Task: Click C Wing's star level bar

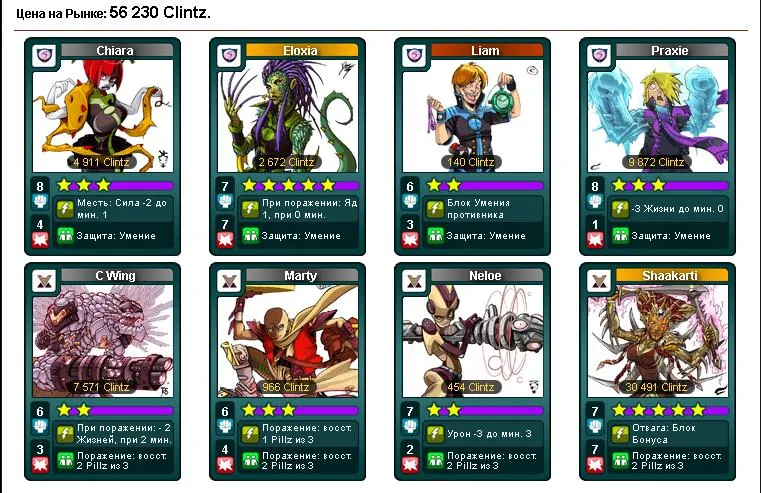Action: pos(115,411)
